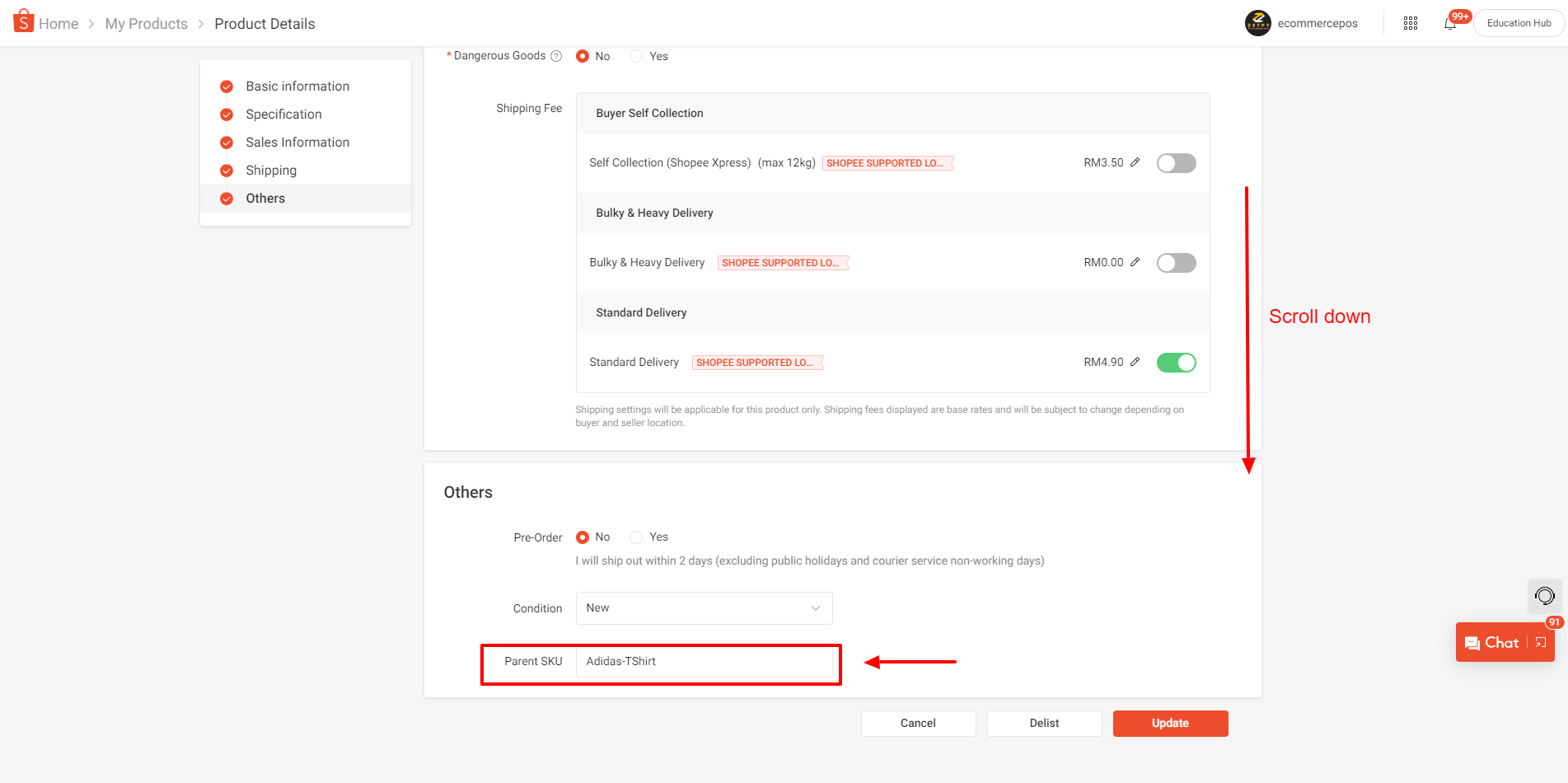This screenshot has height=783, width=1568.
Task: Go to Basic information section
Action: (x=297, y=87)
